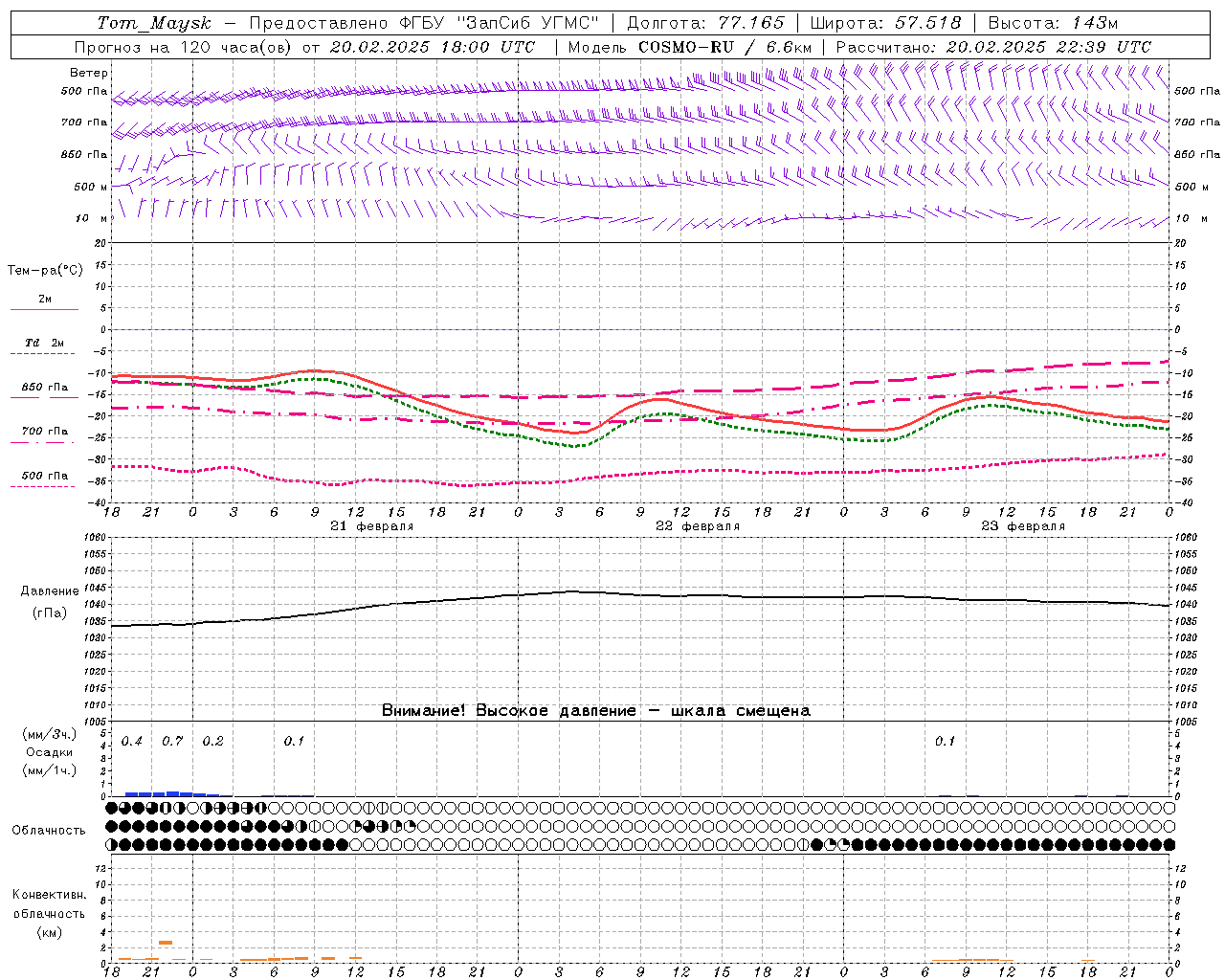Click the precipitation amount "0.7"

click(x=172, y=742)
